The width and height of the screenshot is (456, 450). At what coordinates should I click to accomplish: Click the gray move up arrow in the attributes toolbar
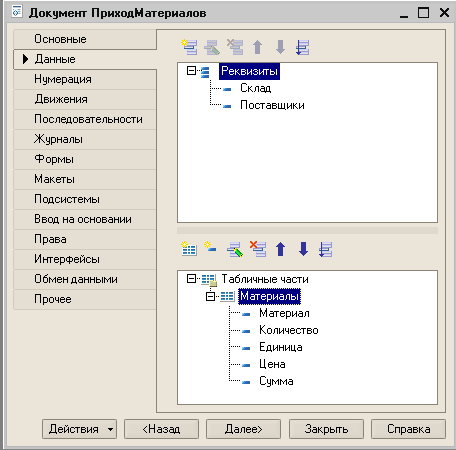pos(257,47)
